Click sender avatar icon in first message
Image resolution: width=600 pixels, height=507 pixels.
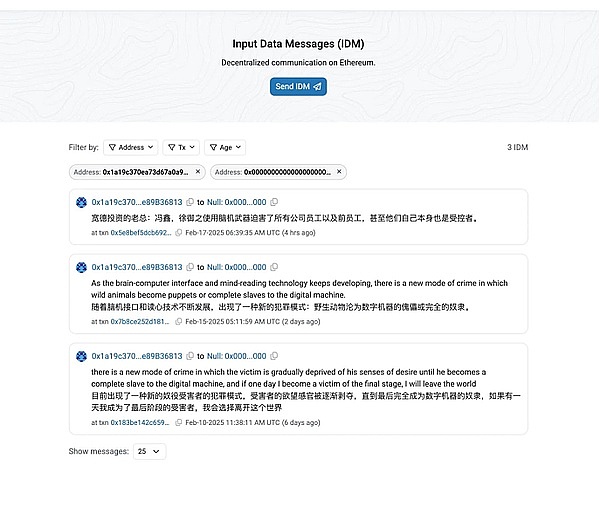(x=82, y=202)
